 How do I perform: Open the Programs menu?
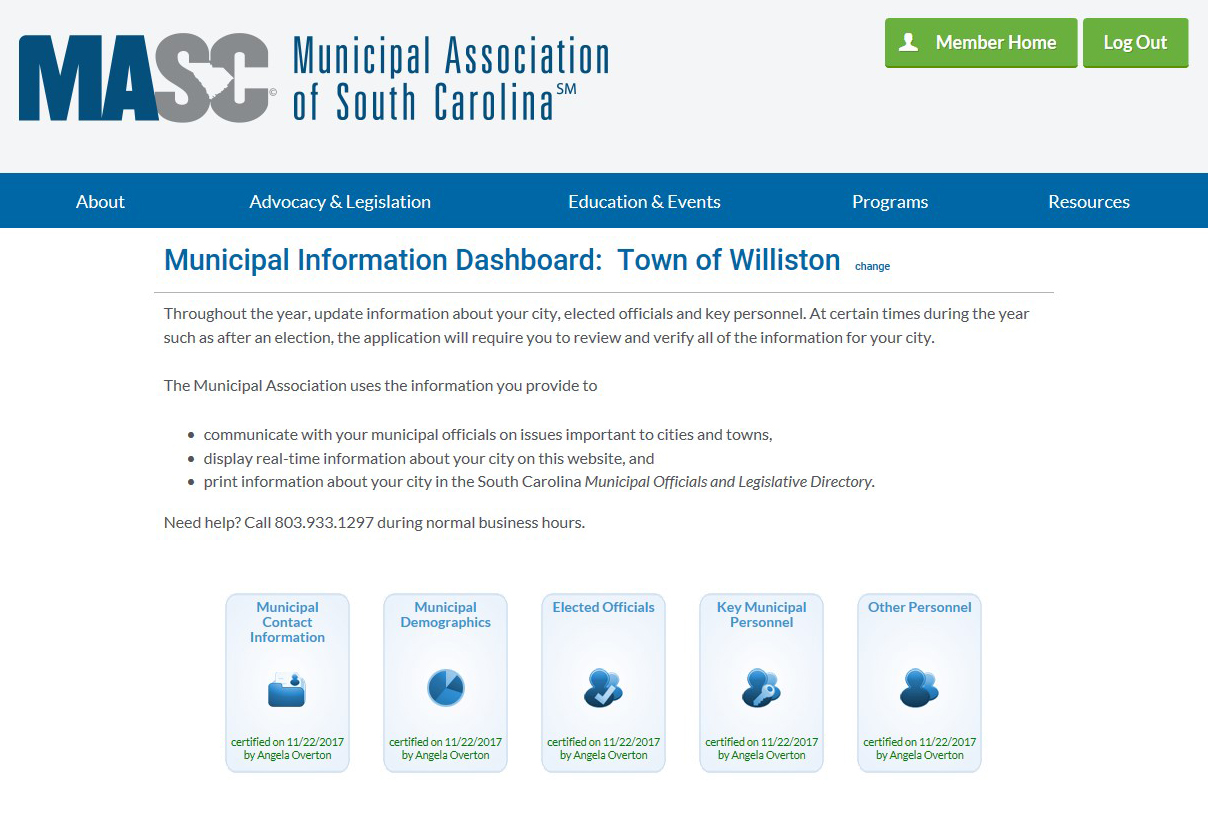click(890, 201)
